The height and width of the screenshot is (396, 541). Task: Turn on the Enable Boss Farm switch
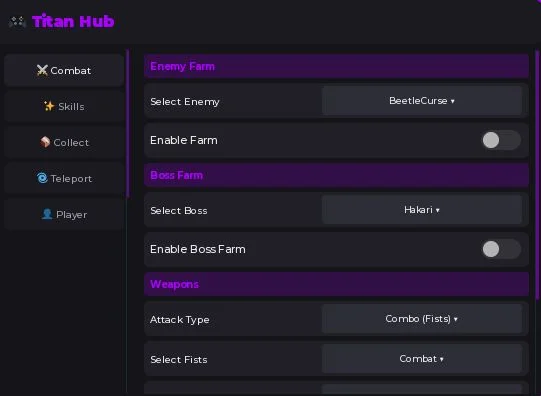click(501, 249)
